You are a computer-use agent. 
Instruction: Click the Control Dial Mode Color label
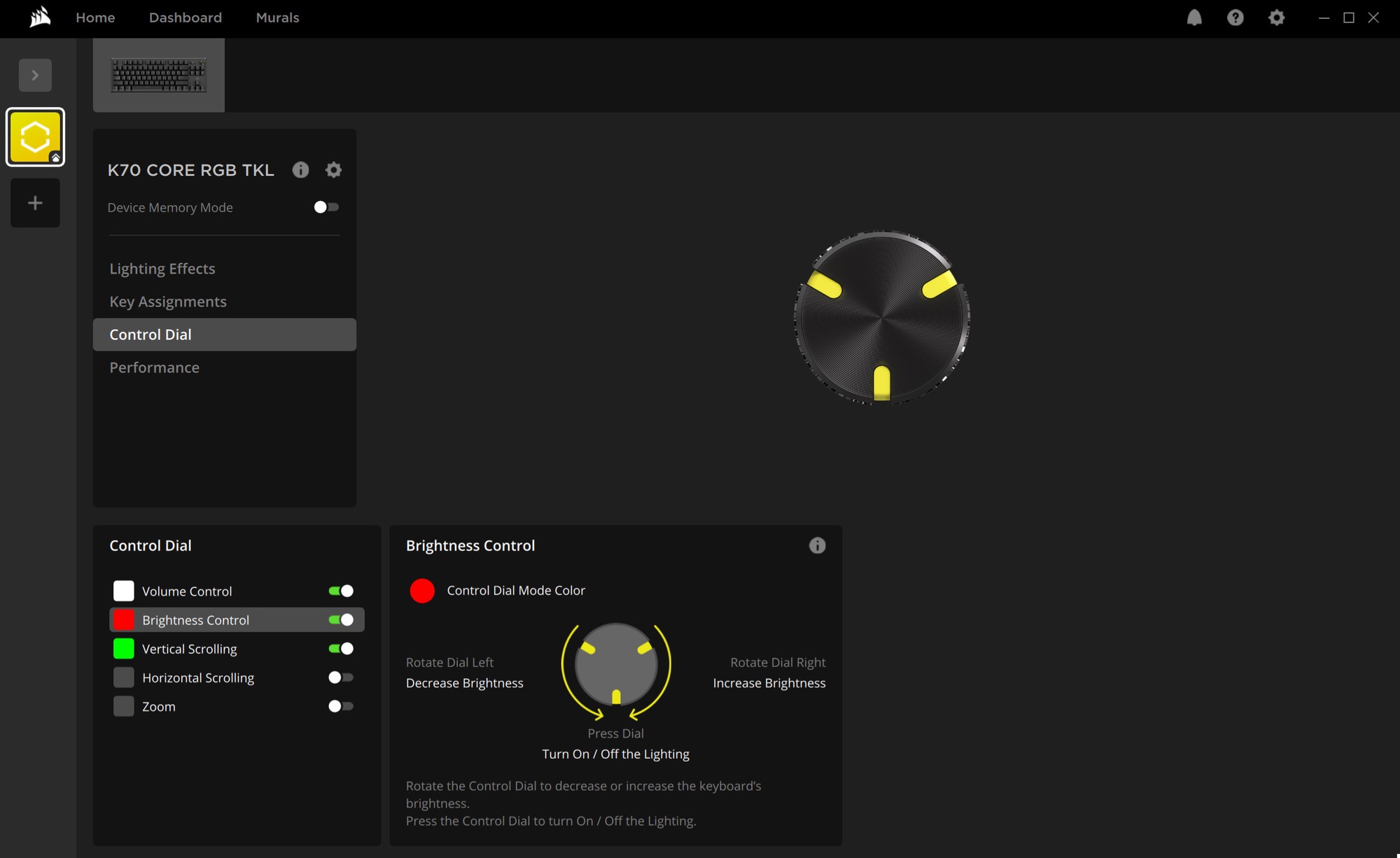coord(516,591)
